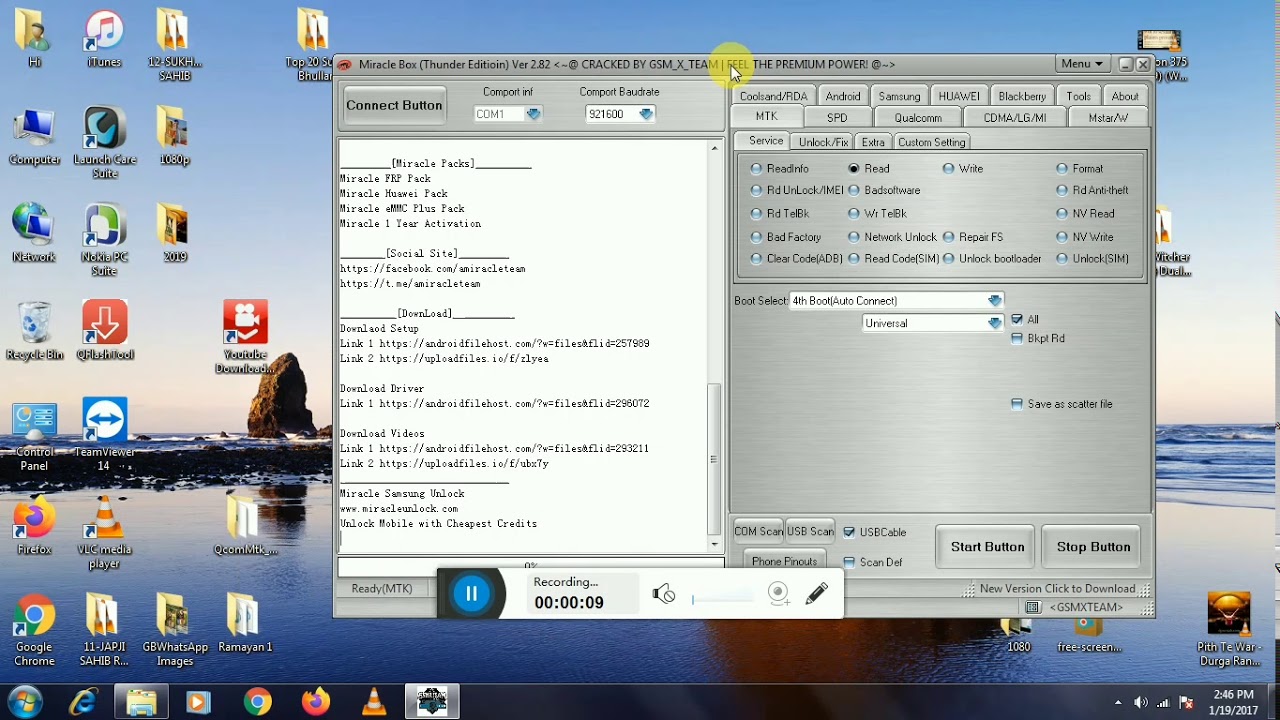The height and width of the screenshot is (720, 1280).
Task: Open GBWhatsApp Images folder
Action: [174, 630]
